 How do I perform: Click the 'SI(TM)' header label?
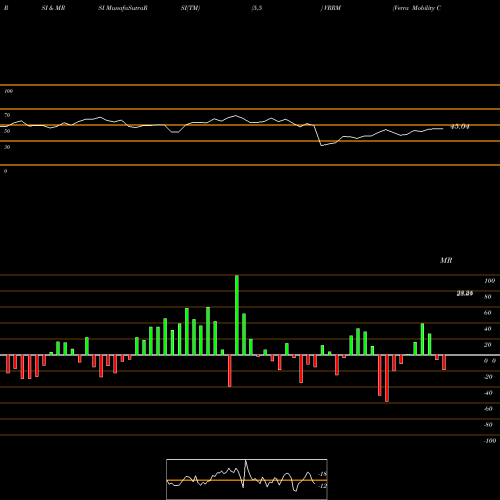[190, 8]
